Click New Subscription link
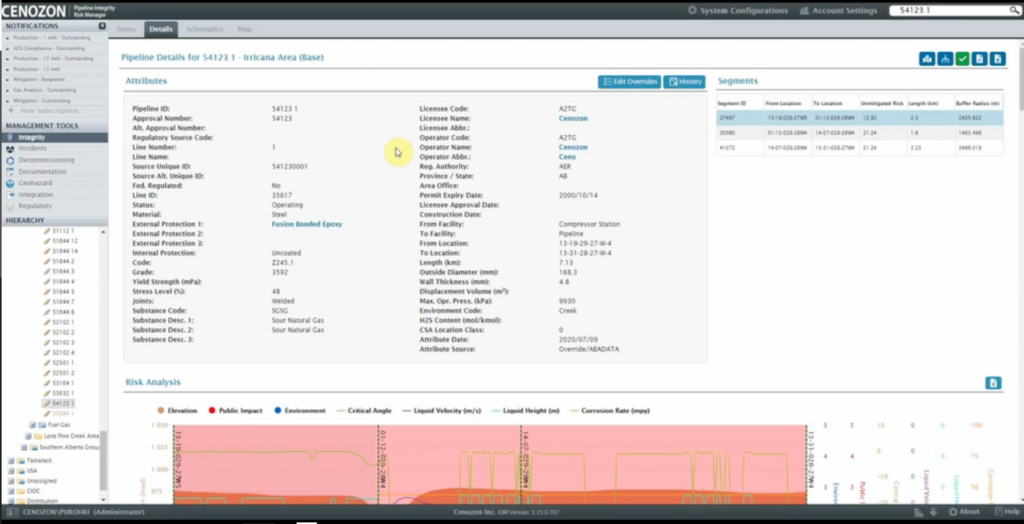The width and height of the screenshot is (1024, 524). click(x=48, y=111)
